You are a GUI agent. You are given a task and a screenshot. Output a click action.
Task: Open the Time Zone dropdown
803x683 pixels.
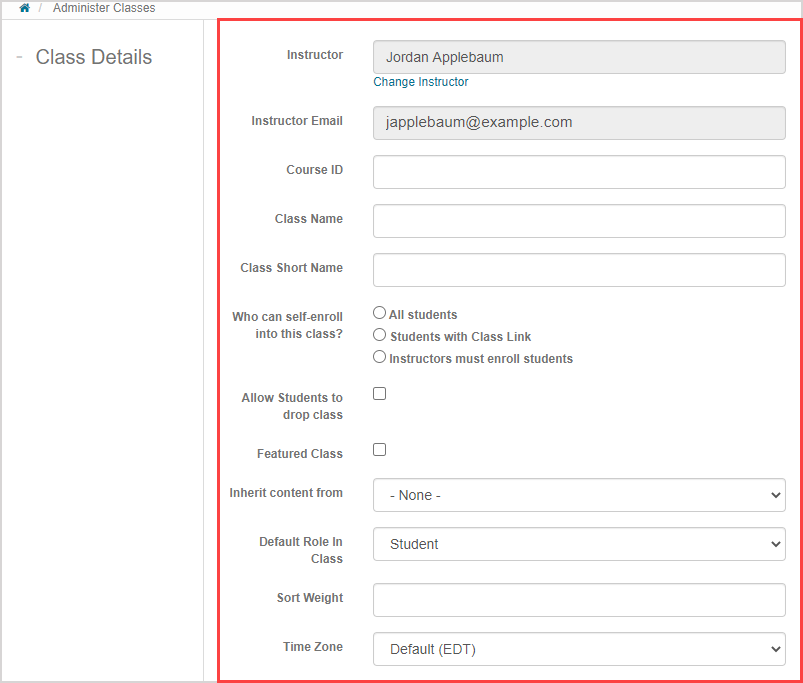(578, 649)
